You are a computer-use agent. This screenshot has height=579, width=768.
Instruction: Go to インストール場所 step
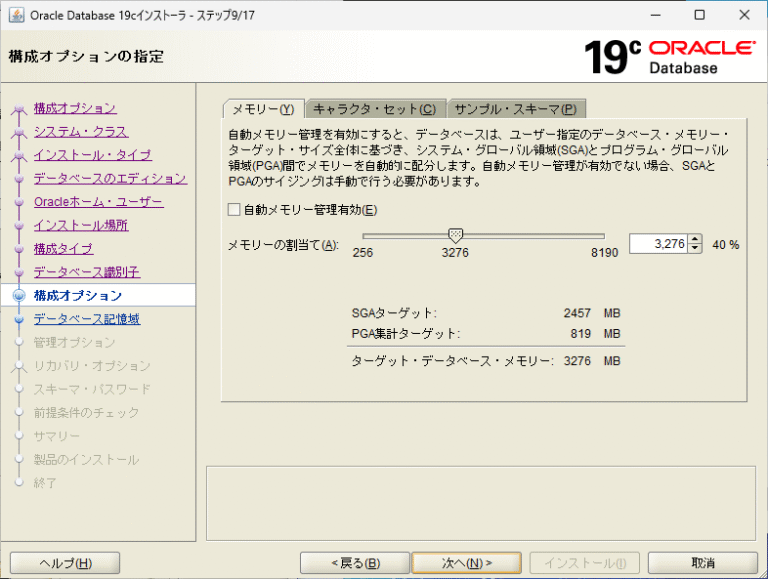81,225
